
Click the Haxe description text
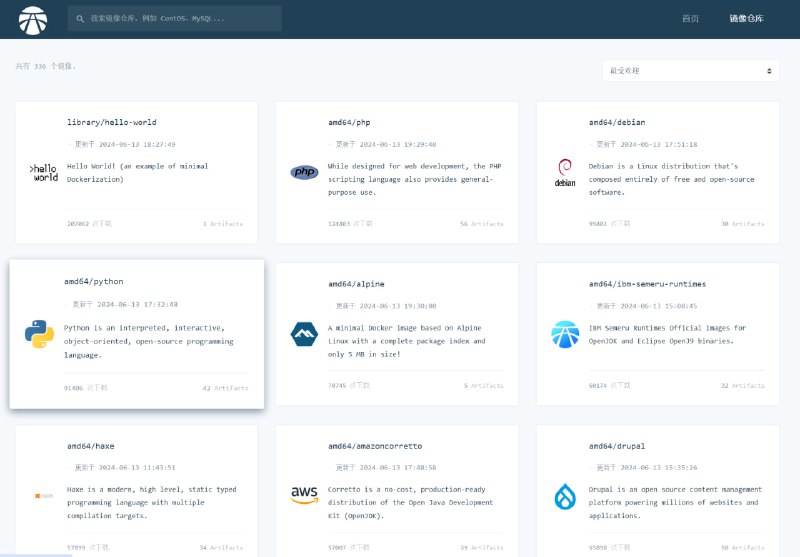(x=152, y=502)
